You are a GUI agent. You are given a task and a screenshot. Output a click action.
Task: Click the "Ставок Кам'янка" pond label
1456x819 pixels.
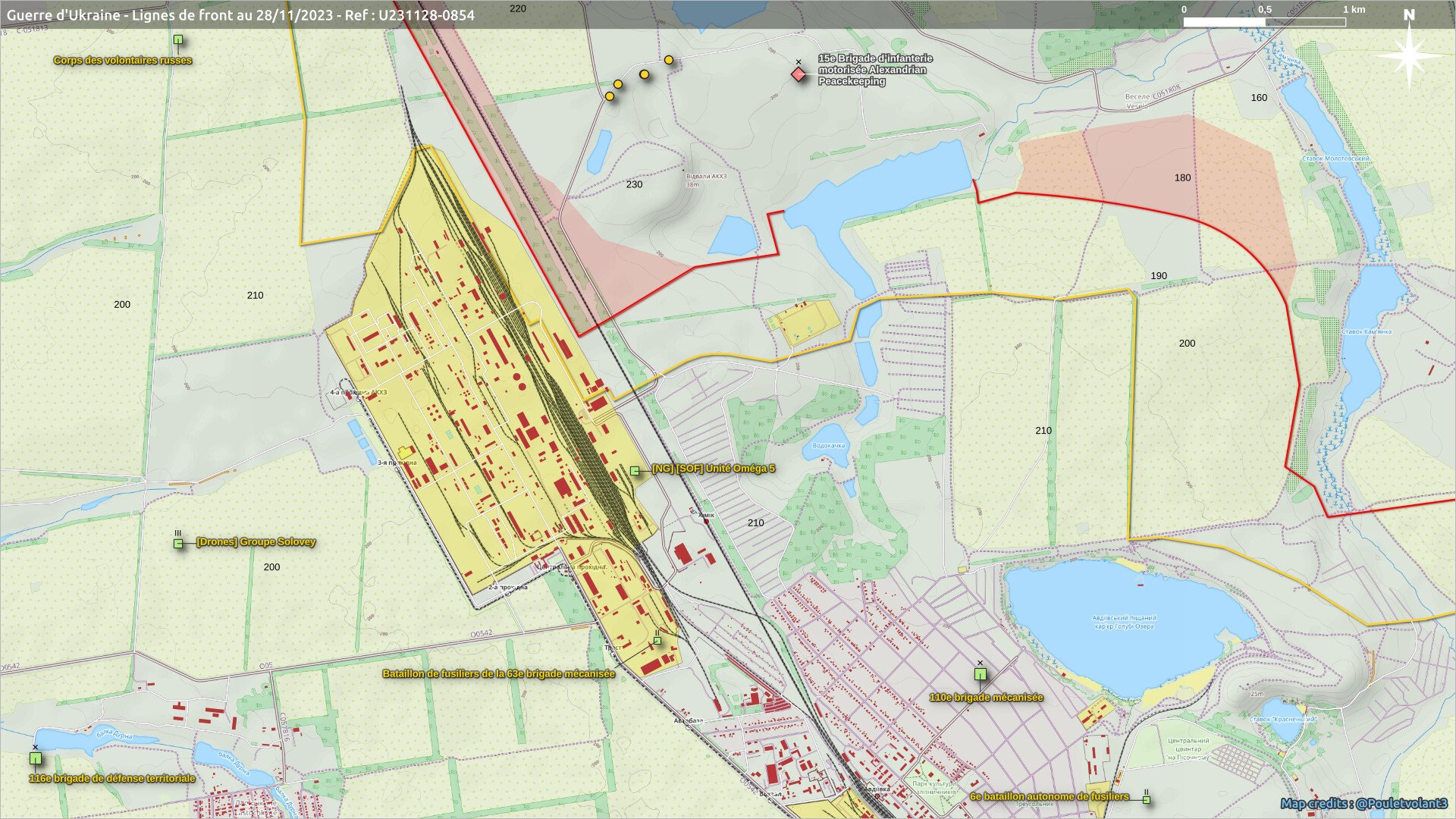point(1367,331)
